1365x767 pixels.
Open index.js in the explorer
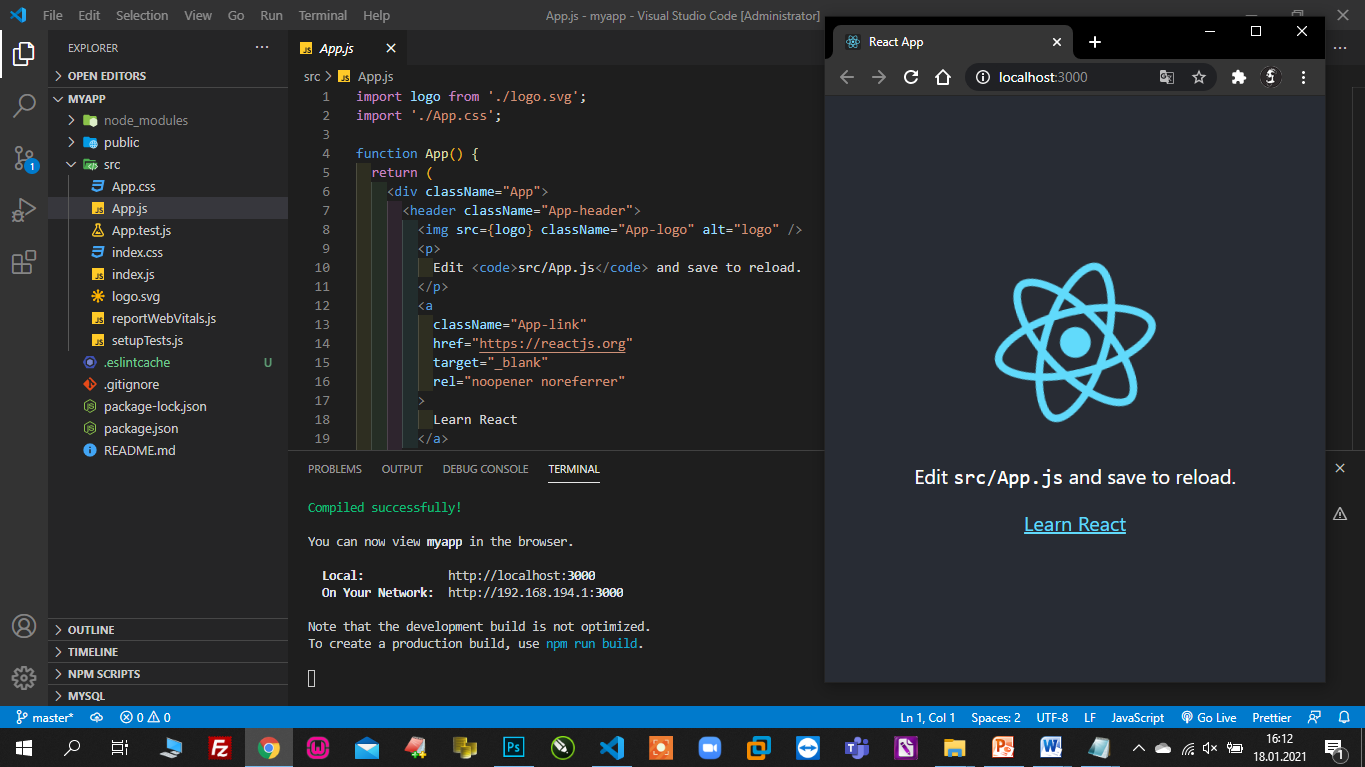pyautogui.click(x=132, y=274)
